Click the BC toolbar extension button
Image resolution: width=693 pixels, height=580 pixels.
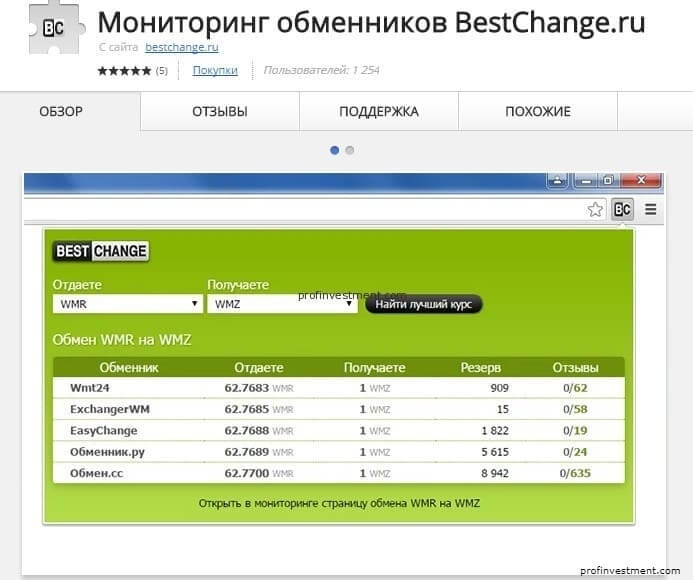click(622, 209)
